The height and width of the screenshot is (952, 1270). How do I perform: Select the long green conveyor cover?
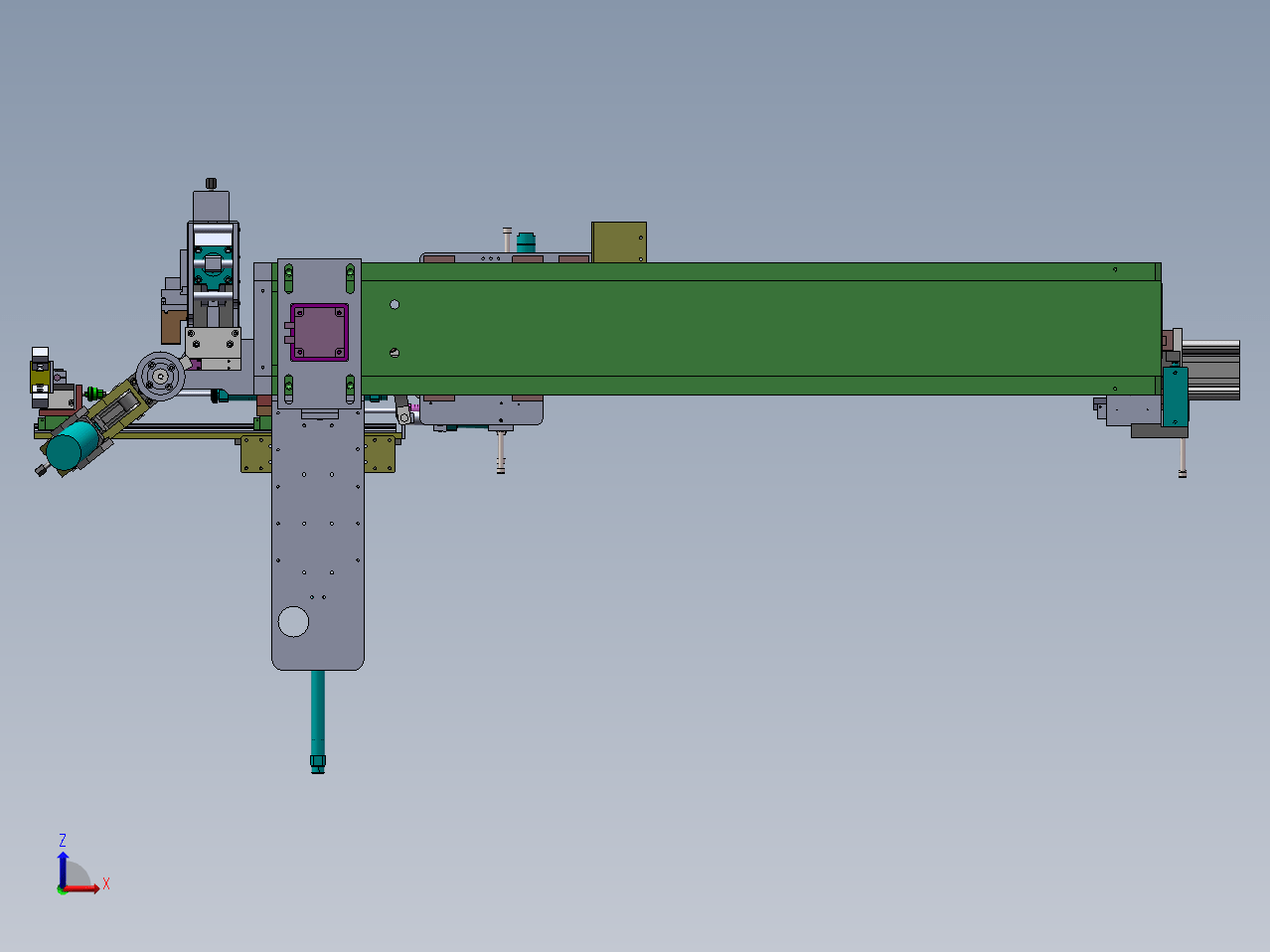tap(760, 329)
